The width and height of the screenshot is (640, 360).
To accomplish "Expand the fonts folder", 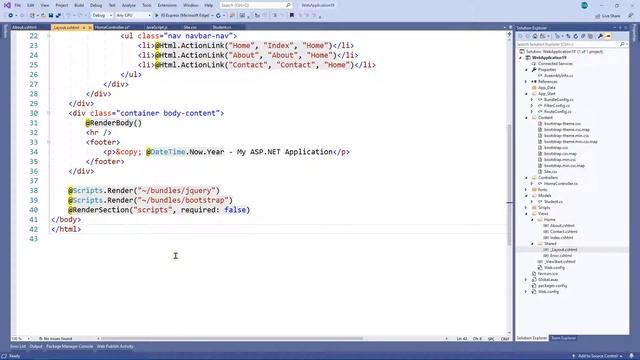I will coord(526,189).
